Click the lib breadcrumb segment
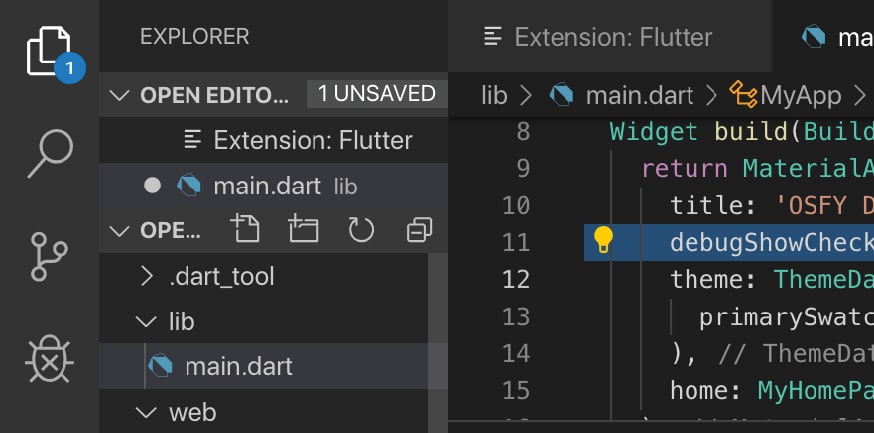Viewport: 874px width, 433px height. click(494, 95)
